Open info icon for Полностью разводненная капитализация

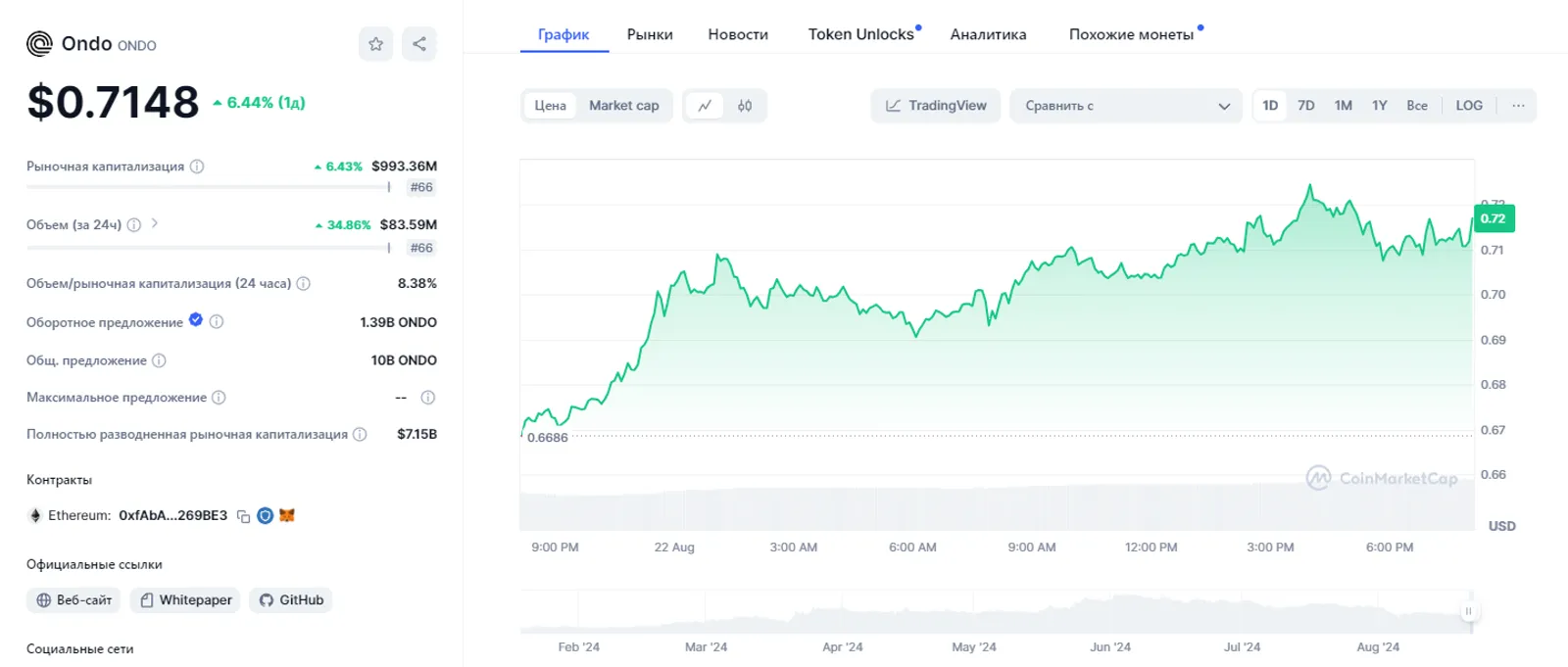[x=360, y=434]
